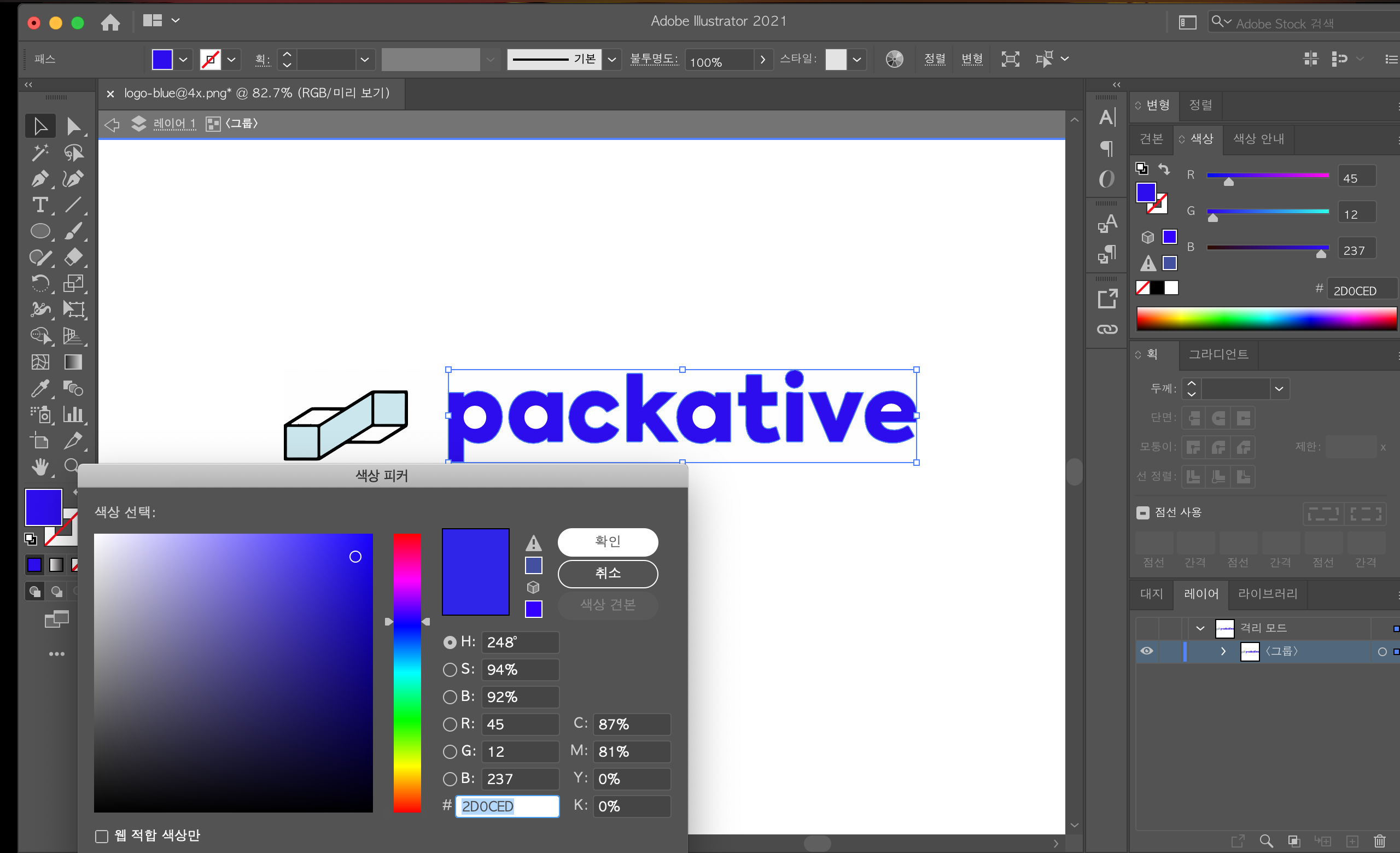Switch to the 대지 artboards tab
The width and height of the screenshot is (1400, 853).
[x=1152, y=593]
